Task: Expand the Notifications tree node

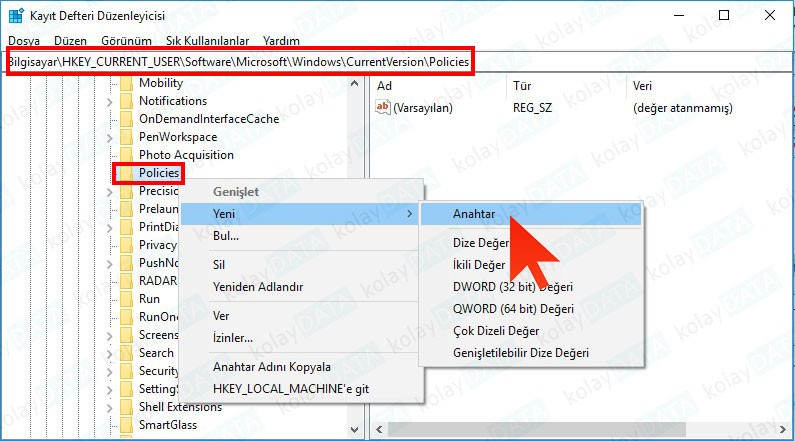Action: click(109, 101)
